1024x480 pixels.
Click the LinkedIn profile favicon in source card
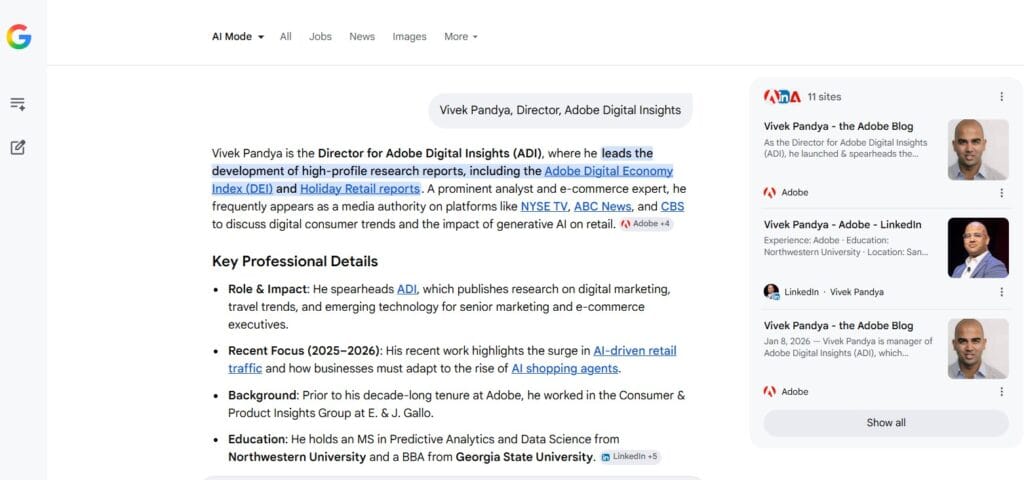pyautogui.click(x=771, y=292)
